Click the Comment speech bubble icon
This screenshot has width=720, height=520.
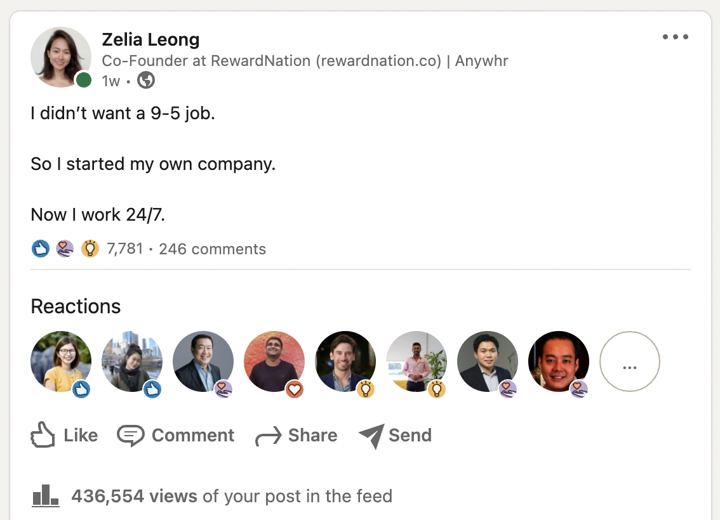pos(131,435)
